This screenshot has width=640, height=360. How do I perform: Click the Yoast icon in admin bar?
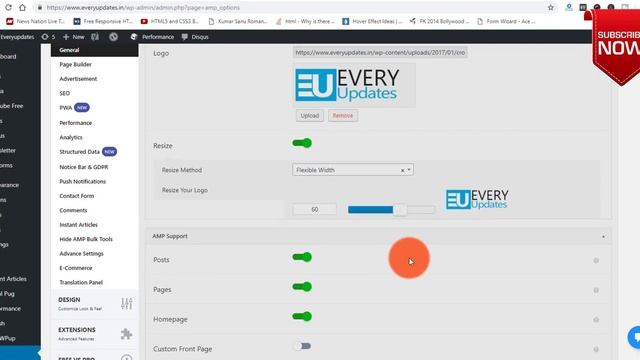pyautogui.click(x=95, y=37)
